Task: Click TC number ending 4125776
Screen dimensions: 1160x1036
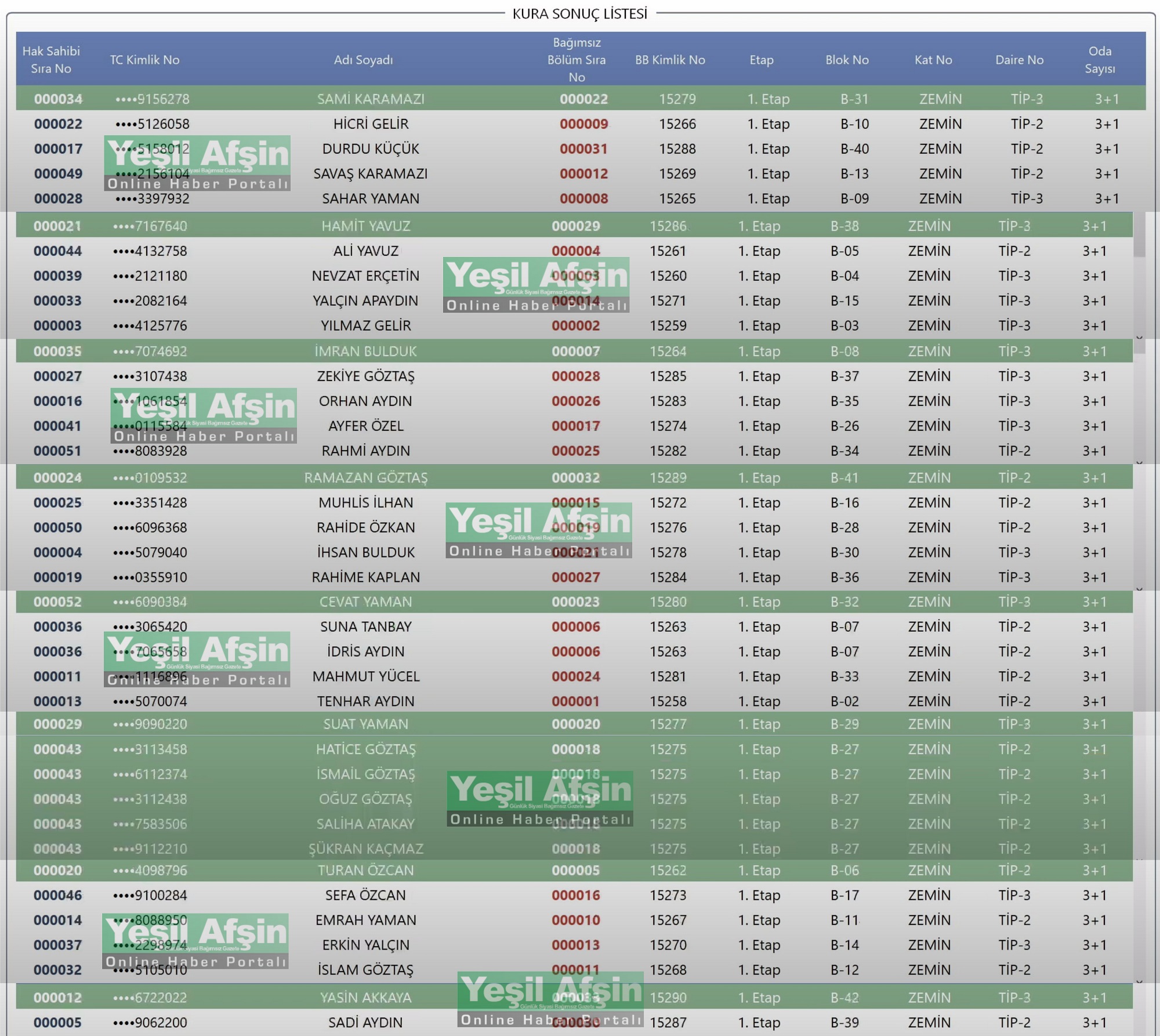Action: click(x=150, y=325)
